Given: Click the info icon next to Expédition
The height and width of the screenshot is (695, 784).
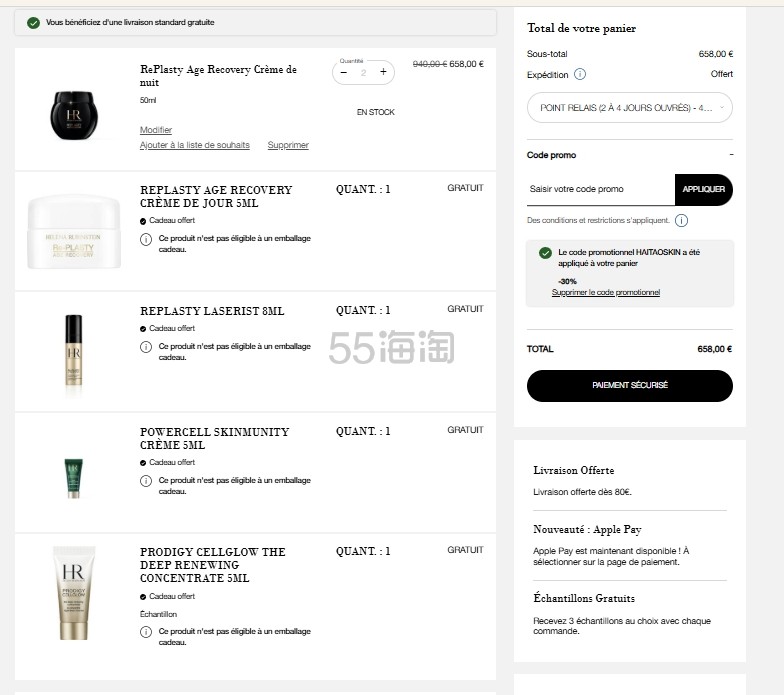Looking at the screenshot, I should point(580,74).
